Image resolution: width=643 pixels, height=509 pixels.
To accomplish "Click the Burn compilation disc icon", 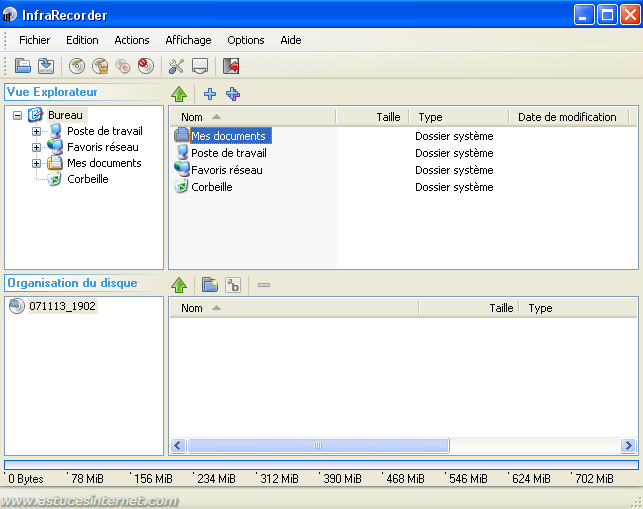I will pos(77,66).
